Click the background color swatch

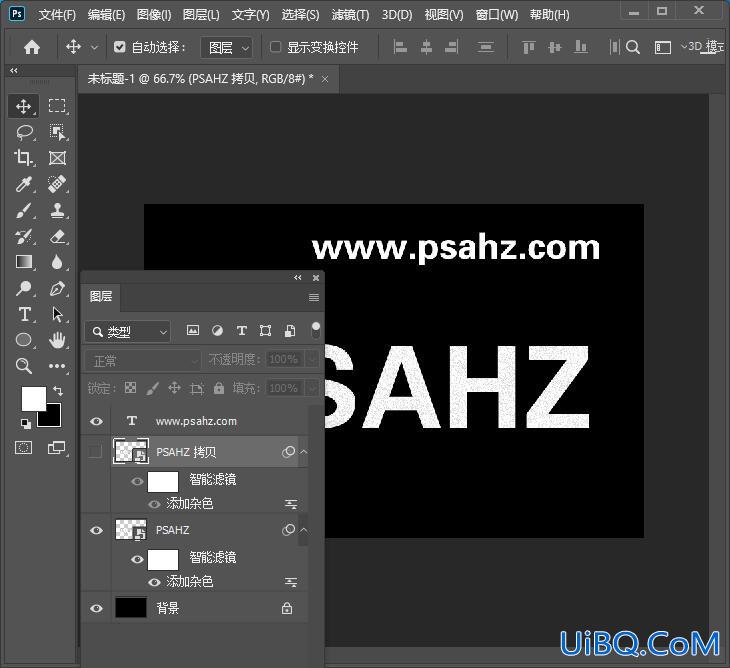[52, 418]
